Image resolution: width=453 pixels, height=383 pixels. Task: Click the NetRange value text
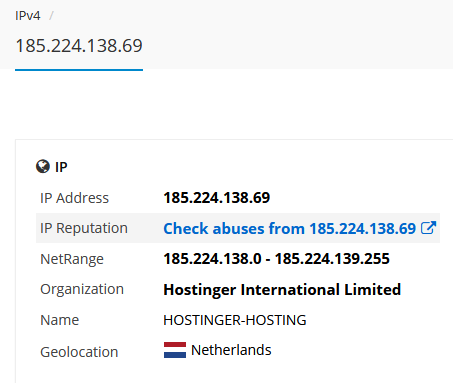pos(276,259)
